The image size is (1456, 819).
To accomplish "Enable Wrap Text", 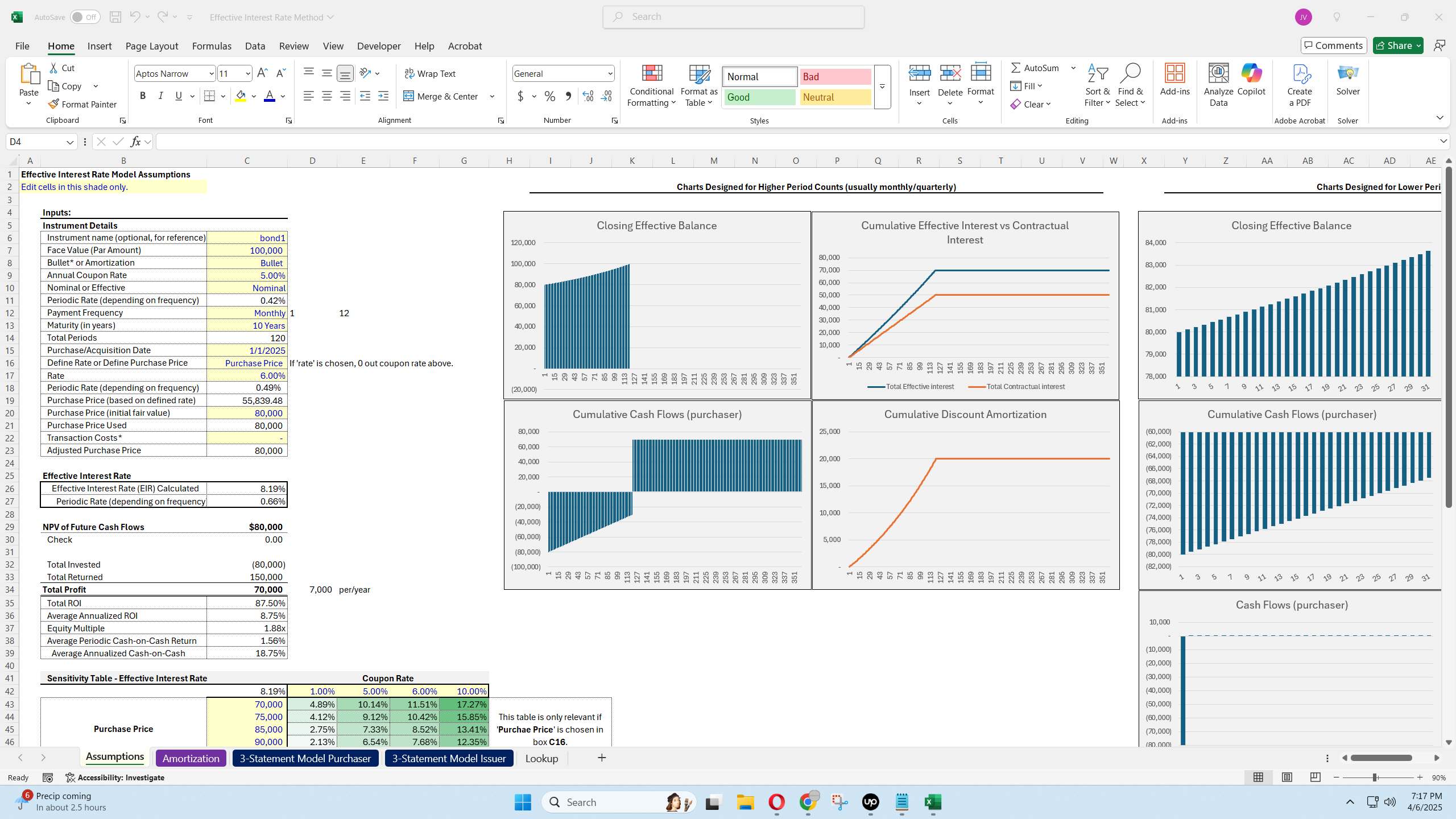I will (x=429, y=73).
